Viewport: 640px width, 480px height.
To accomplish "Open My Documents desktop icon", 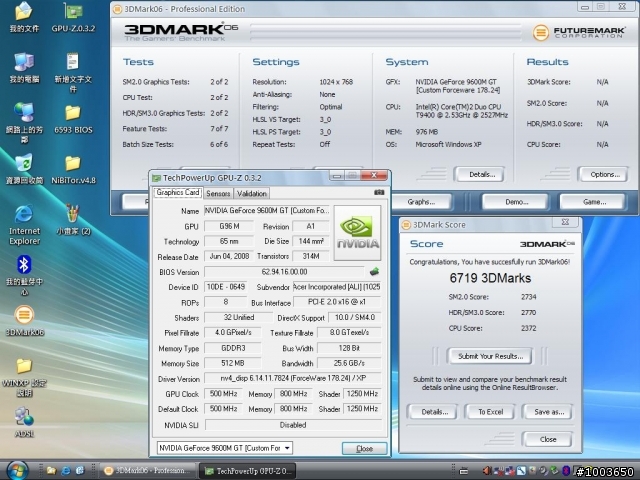I will tap(24, 17).
